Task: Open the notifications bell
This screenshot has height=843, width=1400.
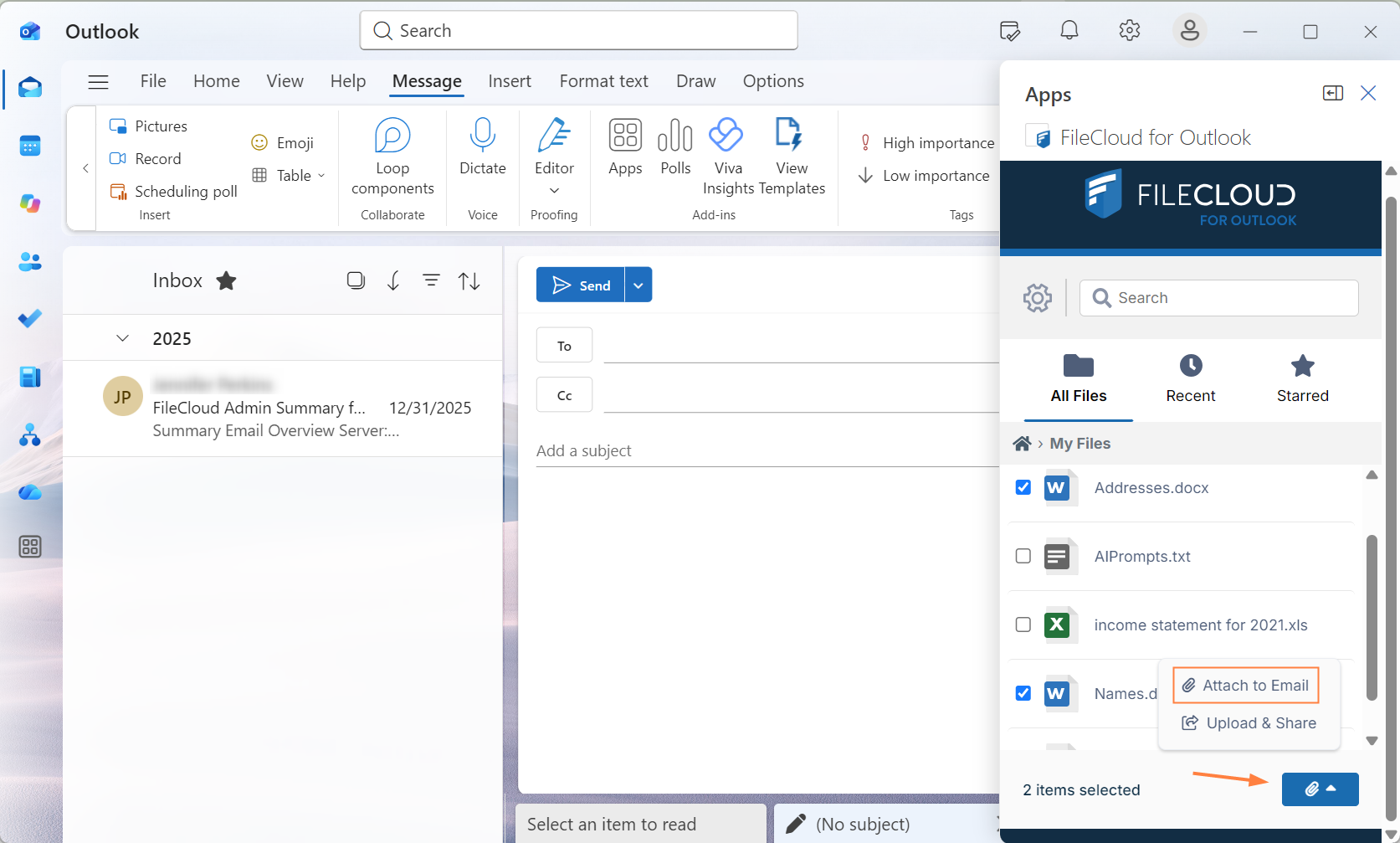Action: pyautogui.click(x=1069, y=31)
